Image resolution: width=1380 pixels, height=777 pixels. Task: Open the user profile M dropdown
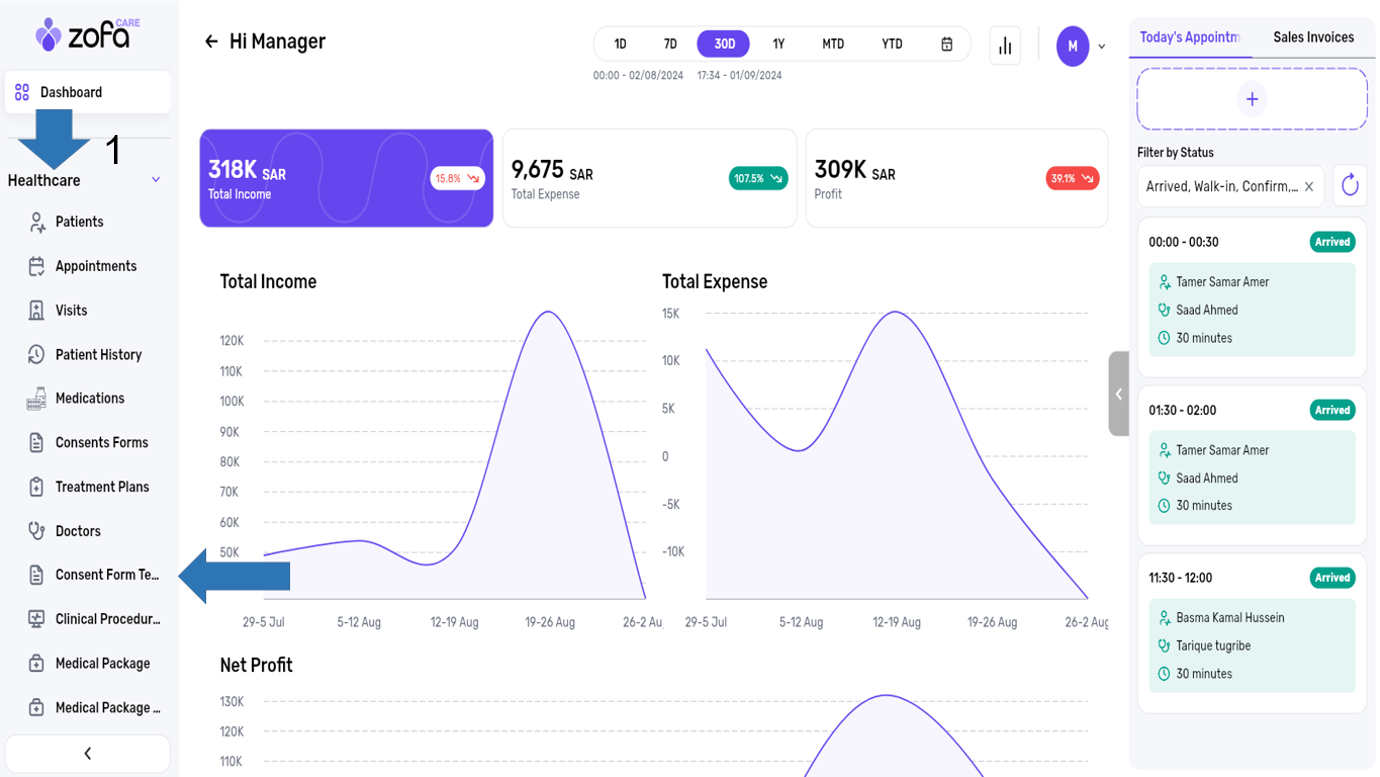coord(1081,46)
